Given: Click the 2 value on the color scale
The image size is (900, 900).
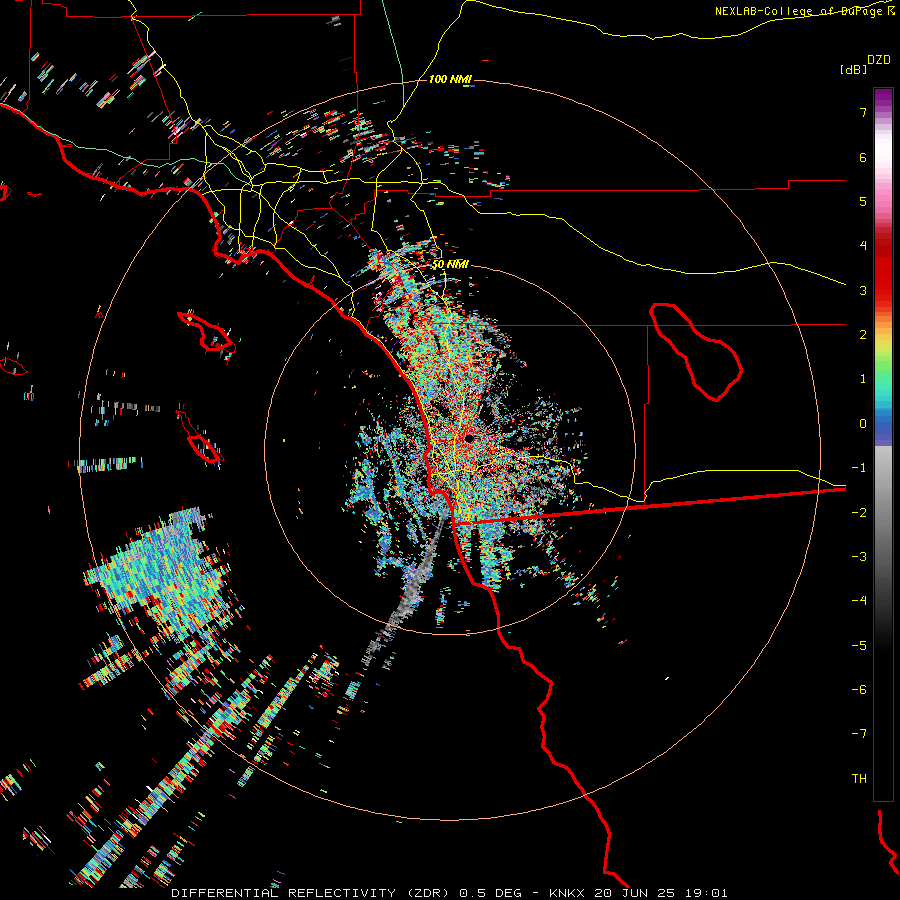Looking at the screenshot, I should 863,335.
